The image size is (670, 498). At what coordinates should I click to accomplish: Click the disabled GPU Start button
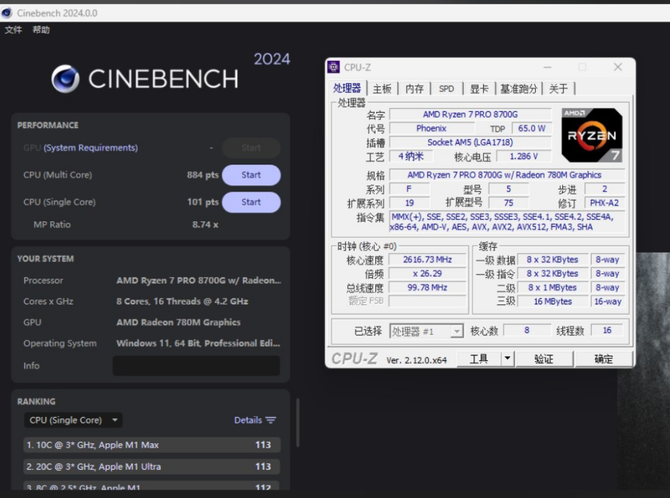(x=251, y=148)
